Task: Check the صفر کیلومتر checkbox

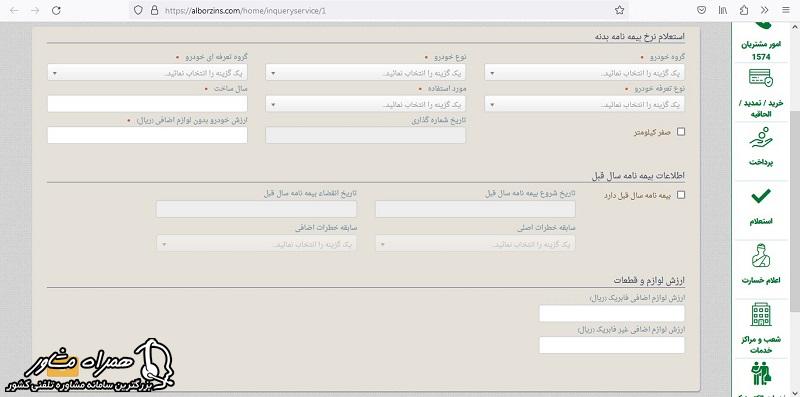Action: [681, 132]
